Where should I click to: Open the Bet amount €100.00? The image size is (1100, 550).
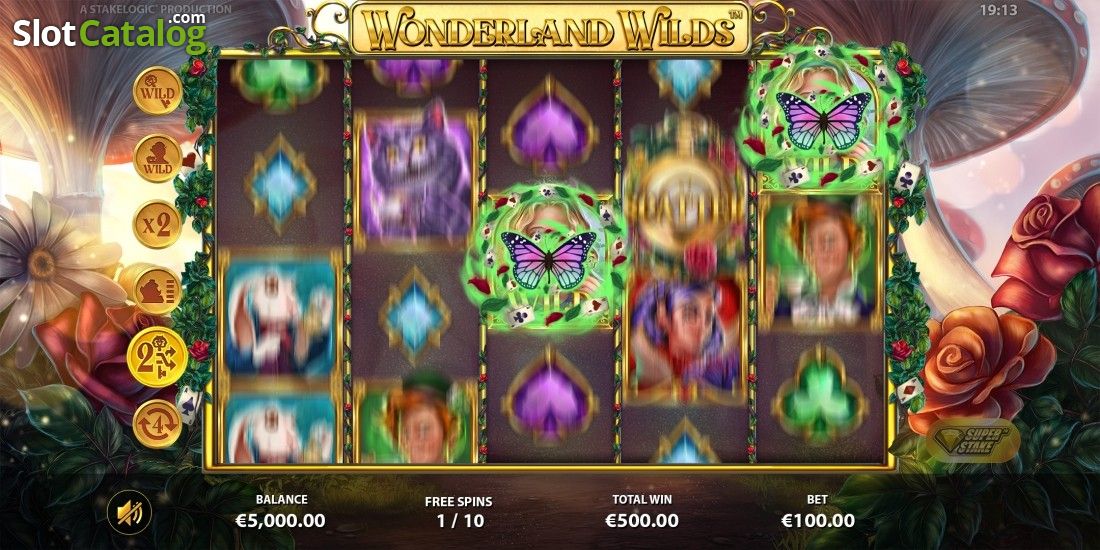pos(817,512)
